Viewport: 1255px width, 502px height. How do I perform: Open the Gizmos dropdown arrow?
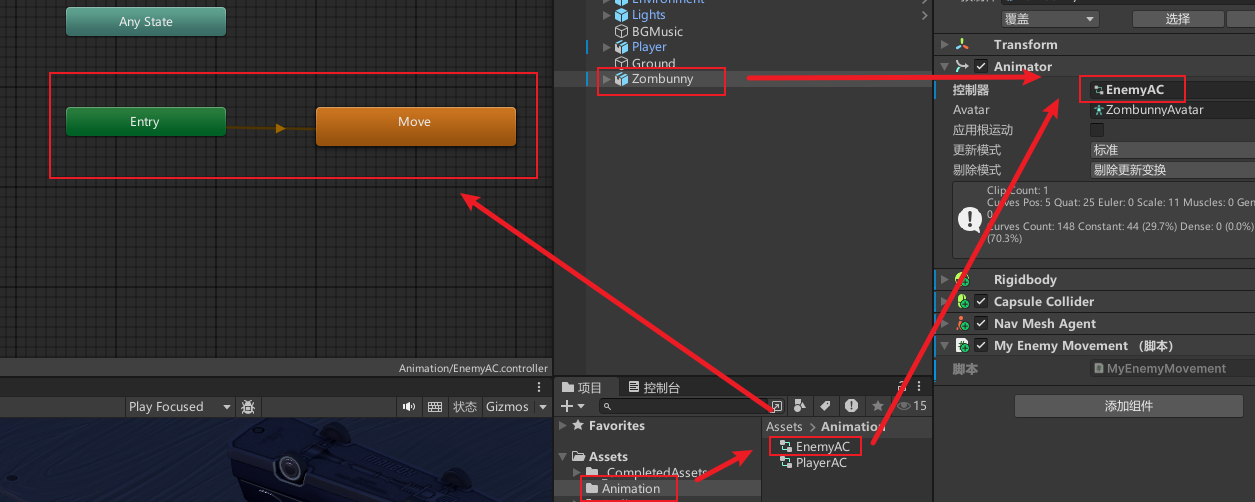(543, 407)
